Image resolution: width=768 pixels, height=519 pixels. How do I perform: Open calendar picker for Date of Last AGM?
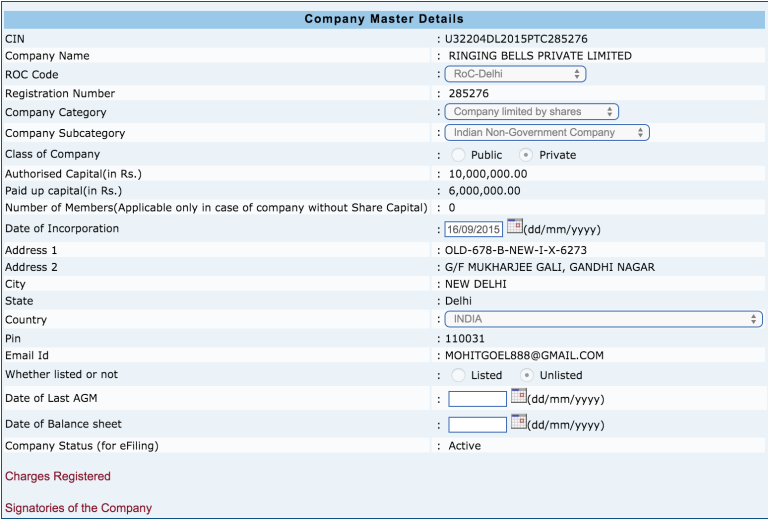pyautogui.click(x=518, y=397)
